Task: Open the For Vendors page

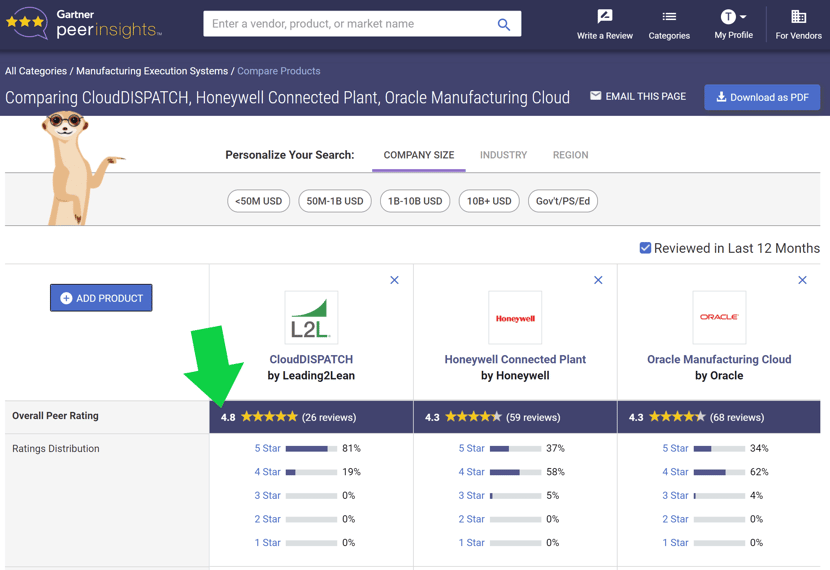Action: 798,24
